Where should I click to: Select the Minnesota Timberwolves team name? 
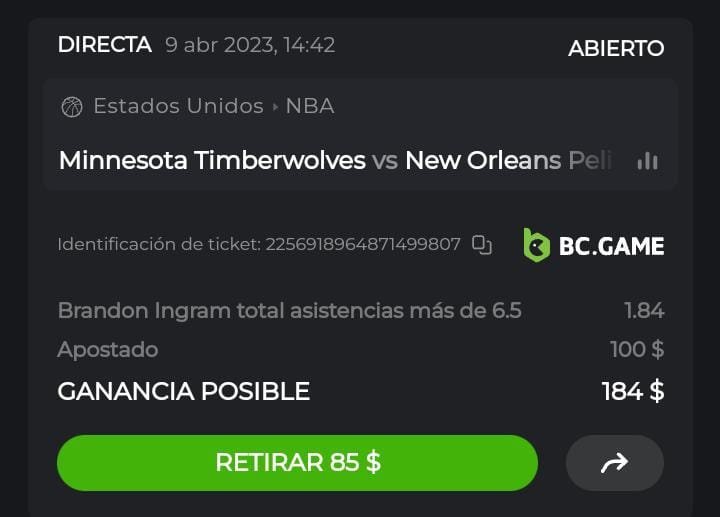(x=212, y=160)
